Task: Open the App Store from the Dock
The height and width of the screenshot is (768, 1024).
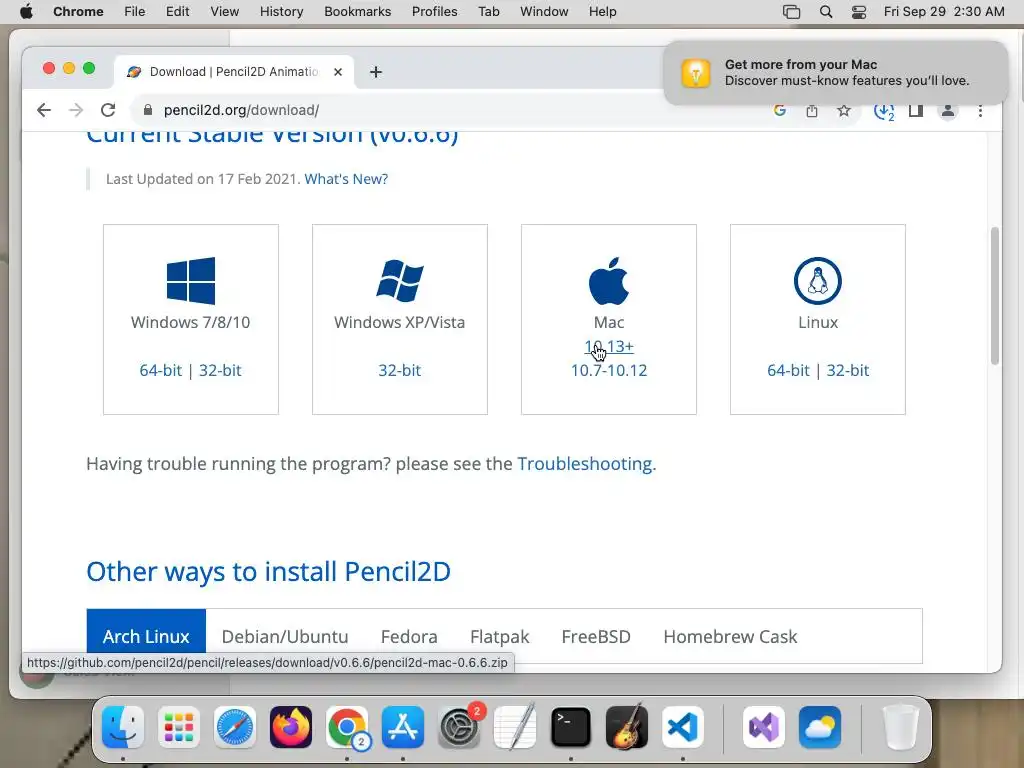Action: pos(403,727)
